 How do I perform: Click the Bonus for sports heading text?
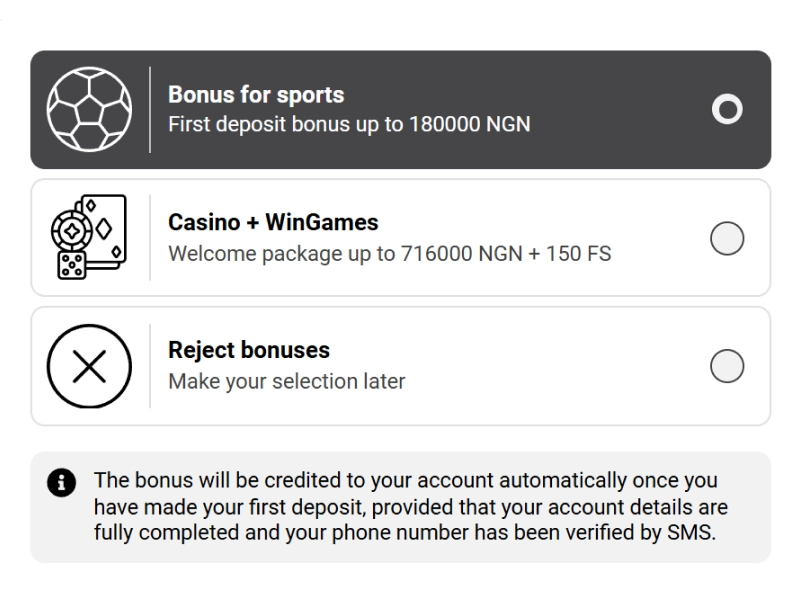click(256, 95)
